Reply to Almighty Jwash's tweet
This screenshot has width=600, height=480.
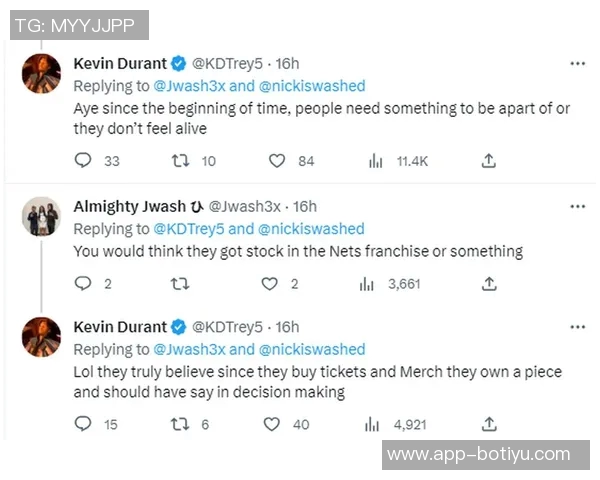[x=84, y=284]
